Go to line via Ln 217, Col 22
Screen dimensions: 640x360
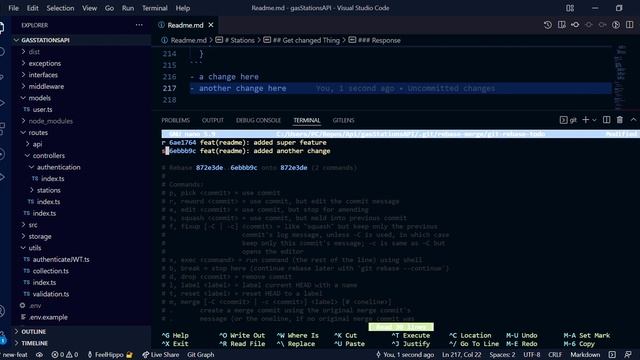pyautogui.click(x=462, y=355)
